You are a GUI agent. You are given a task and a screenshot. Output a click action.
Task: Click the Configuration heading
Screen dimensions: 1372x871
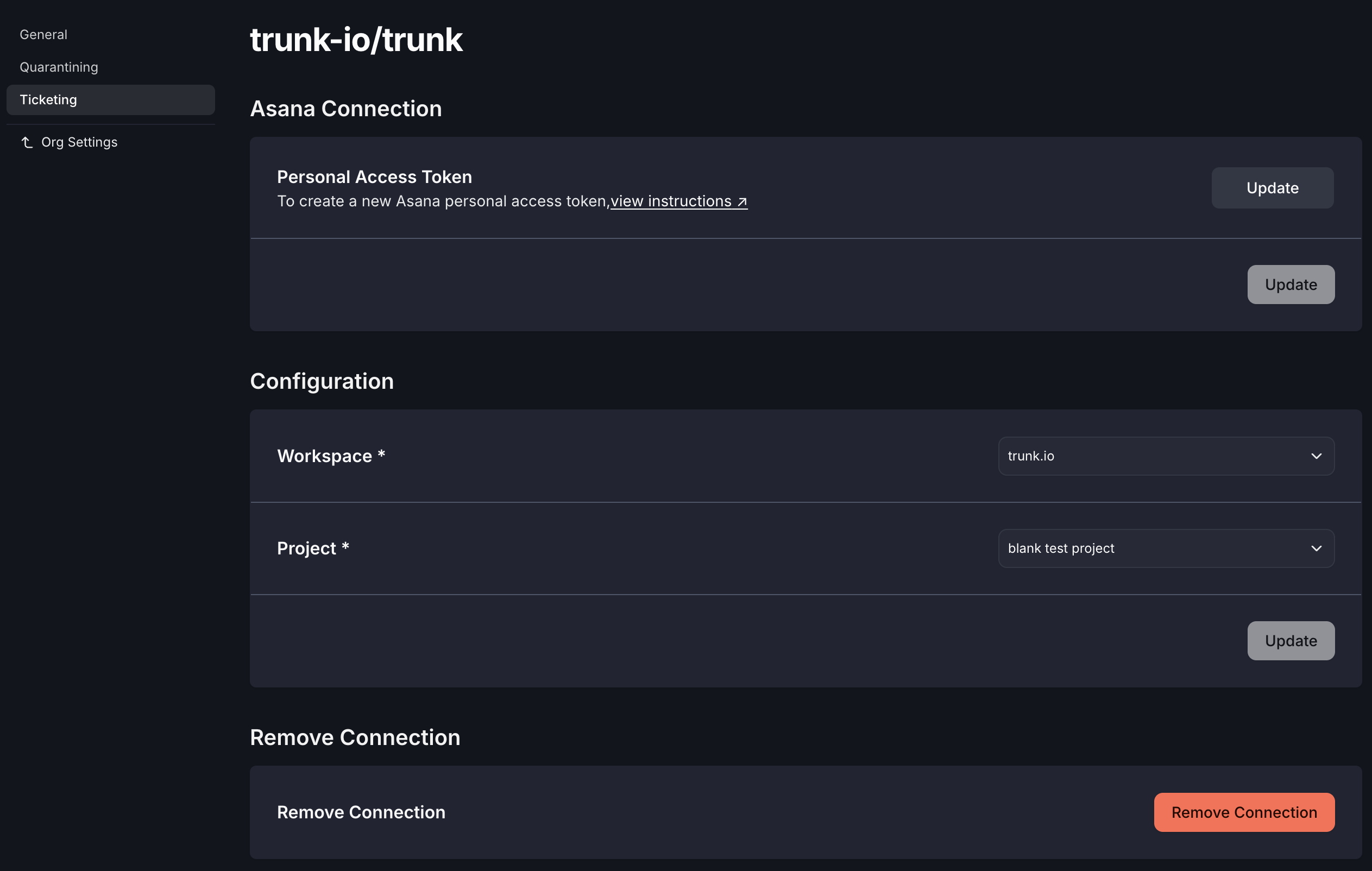coord(322,381)
